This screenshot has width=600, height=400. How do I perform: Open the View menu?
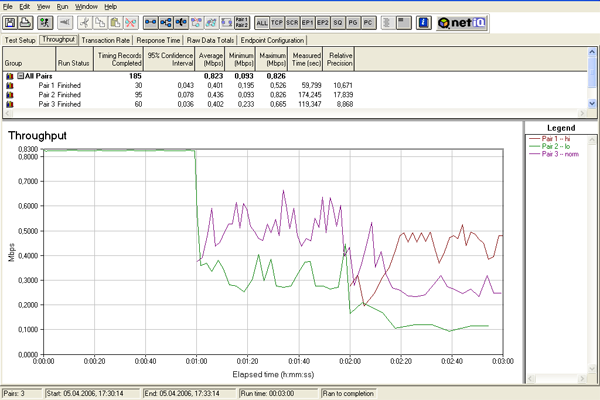(43, 7)
